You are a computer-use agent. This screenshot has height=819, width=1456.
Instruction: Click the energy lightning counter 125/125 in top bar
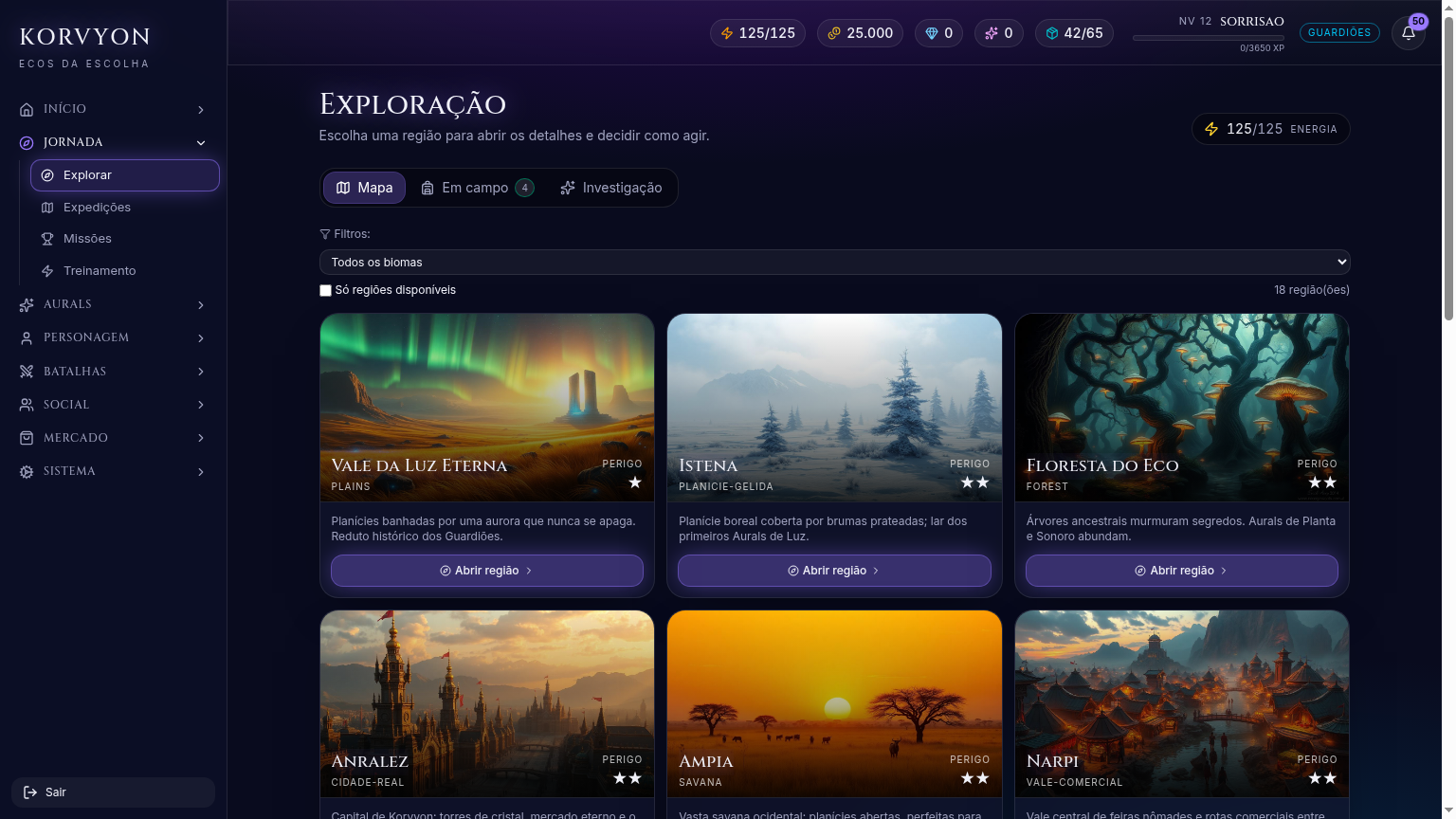click(757, 33)
